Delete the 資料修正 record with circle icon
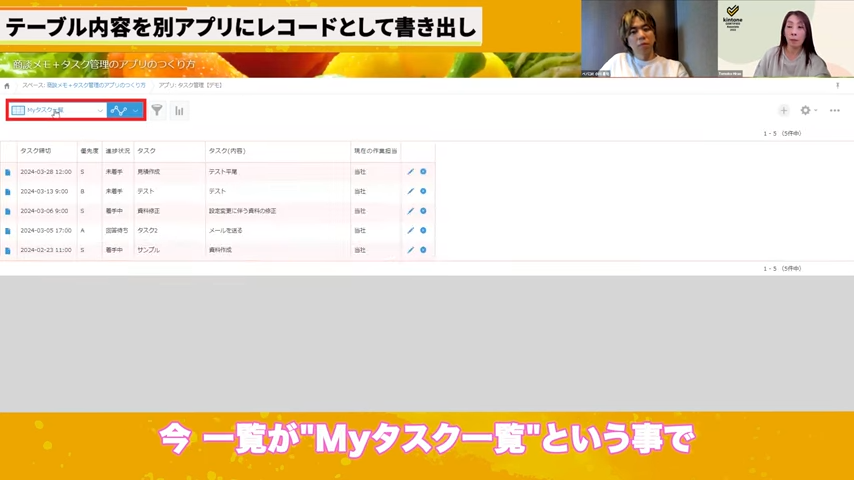The height and width of the screenshot is (480, 854). click(x=423, y=211)
